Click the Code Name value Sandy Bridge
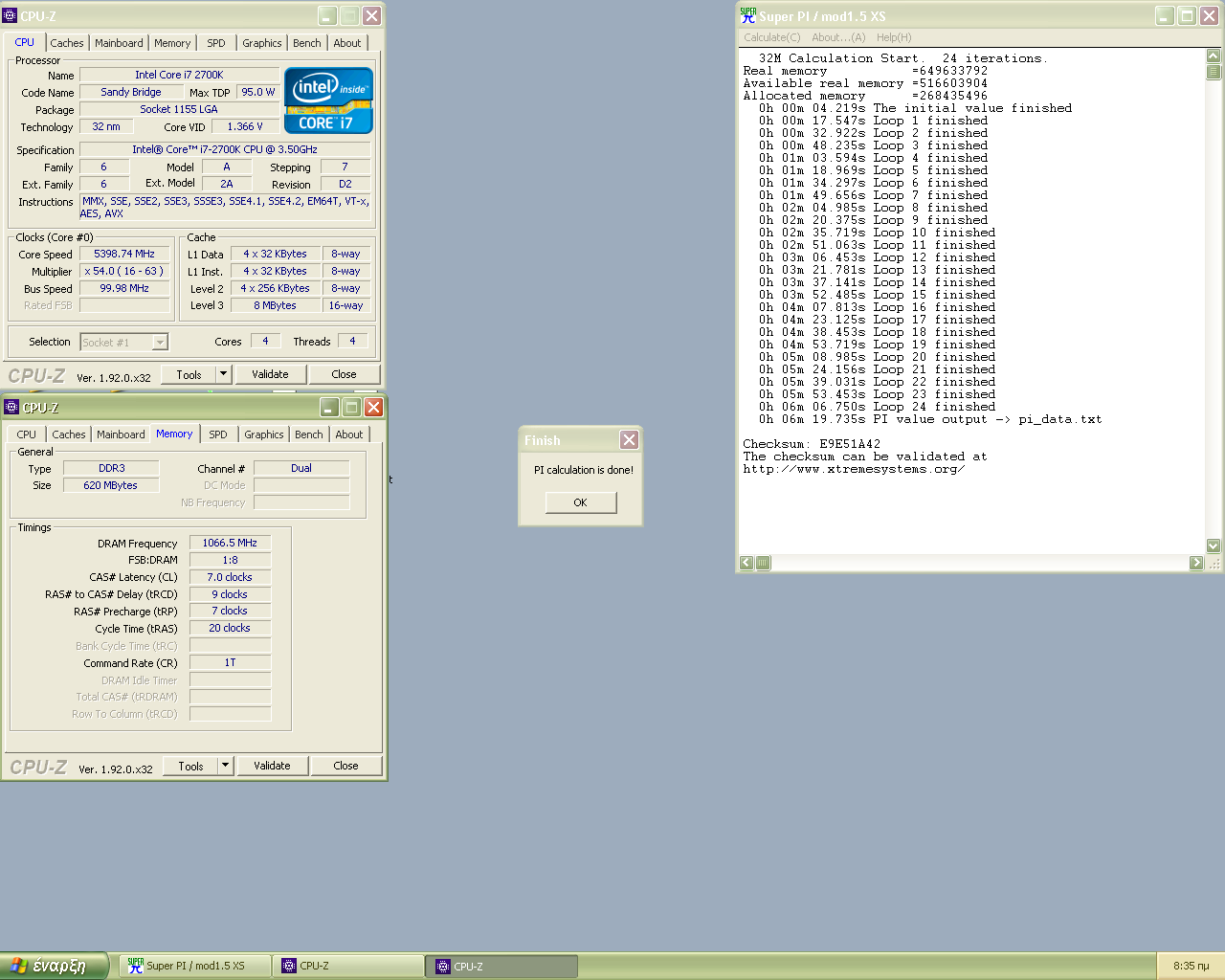 coord(131,92)
